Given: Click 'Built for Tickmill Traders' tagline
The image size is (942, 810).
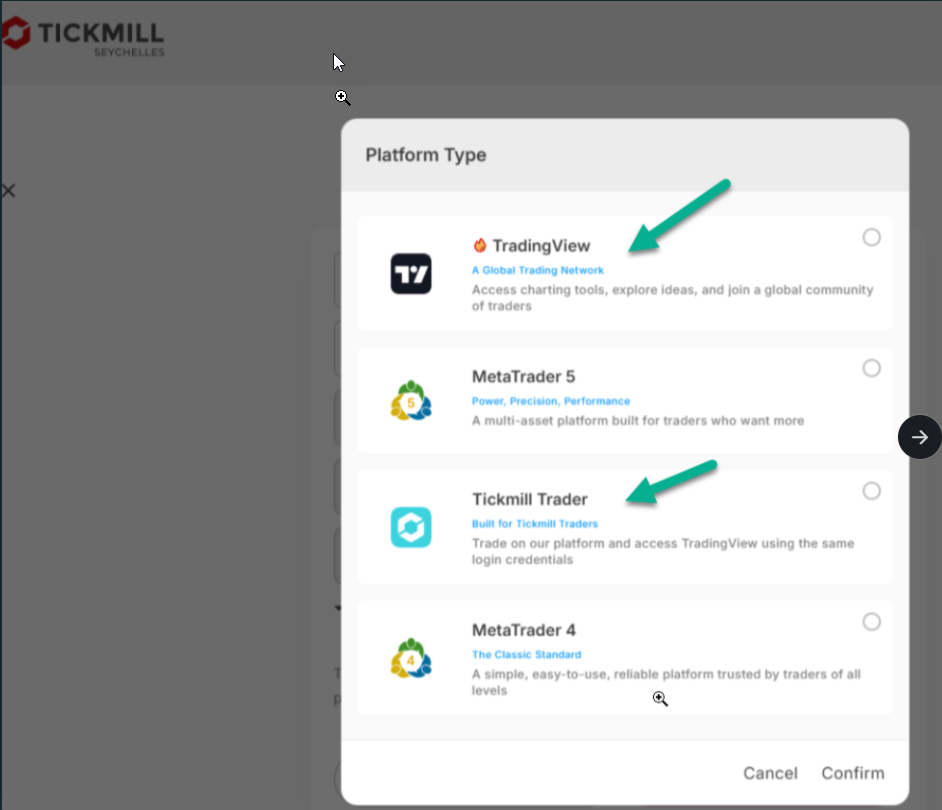Looking at the screenshot, I should [535, 524].
